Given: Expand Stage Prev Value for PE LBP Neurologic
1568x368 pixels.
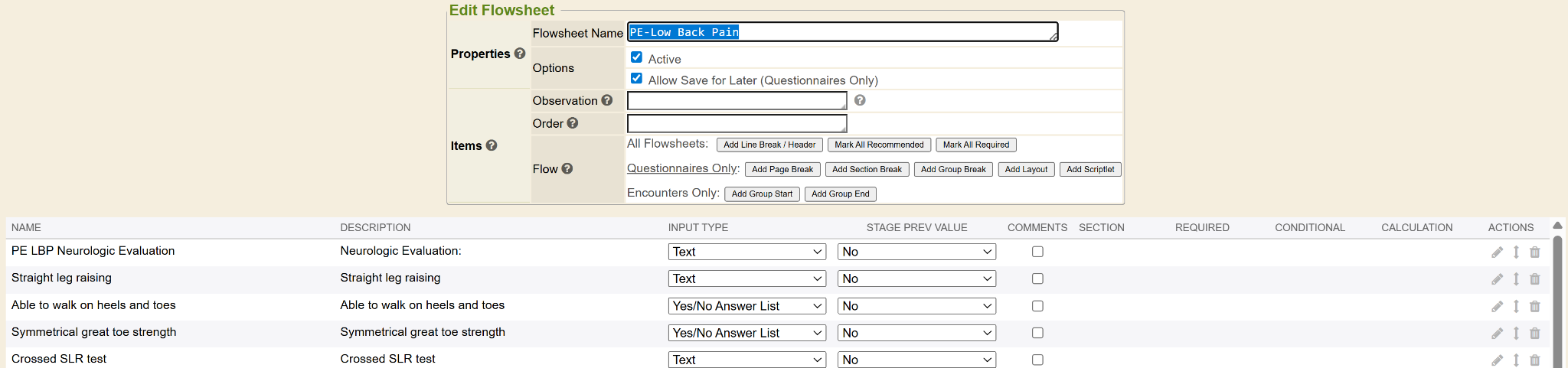Looking at the screenshot, I should [916, 252].
